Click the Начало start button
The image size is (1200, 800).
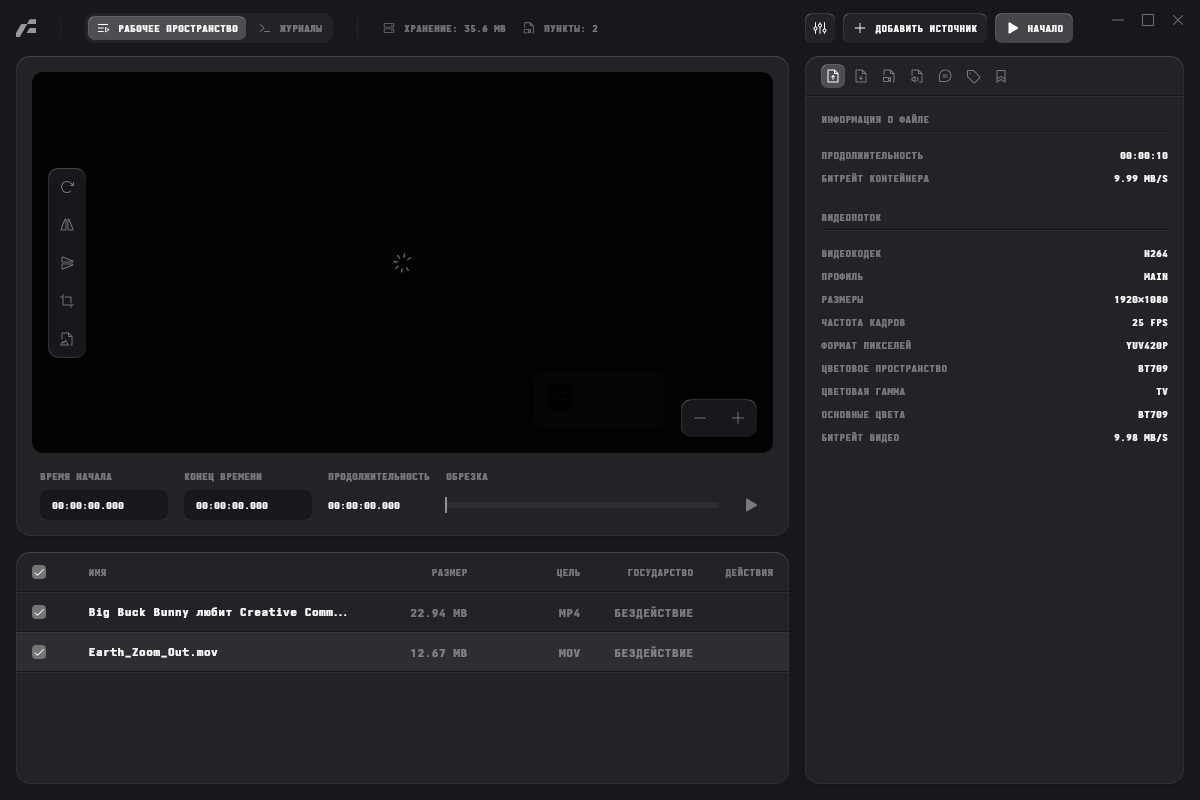pos(1034,28)
